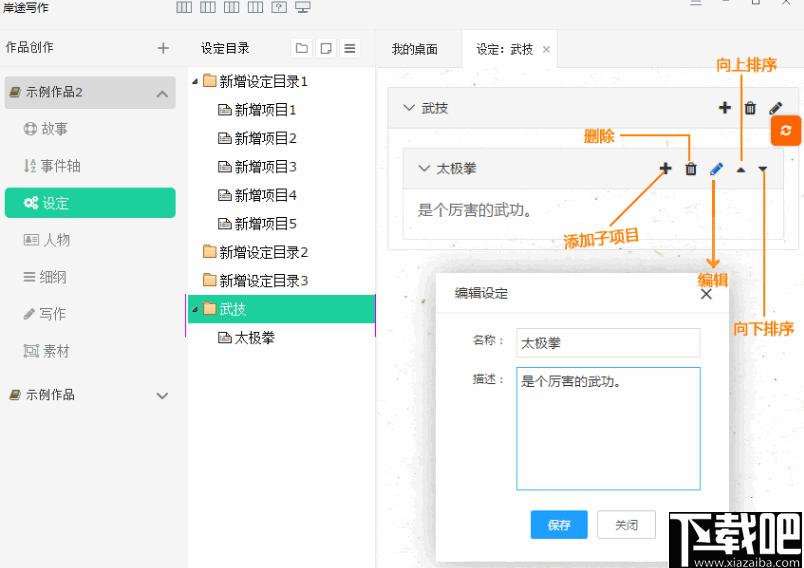This screenshot has height=568, width=804.
Task: Click the monitor display icon in title bar
Action: pyautogui.click(x=303, y=7)
